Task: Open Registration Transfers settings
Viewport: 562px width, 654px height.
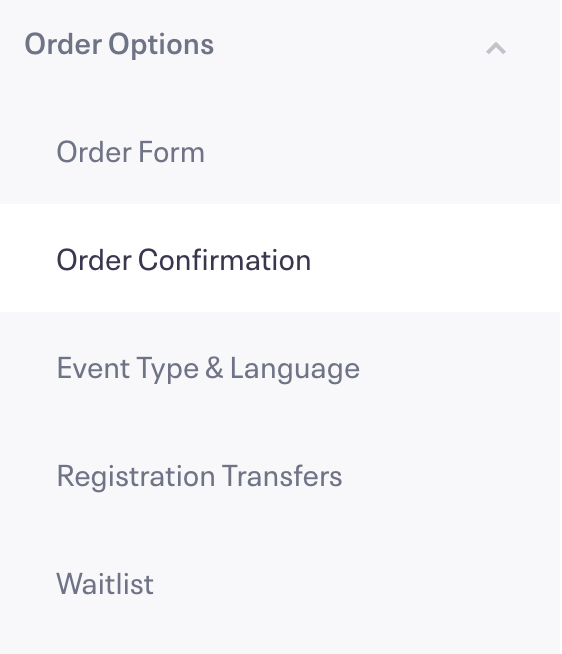Action: (x=280, y=474)
